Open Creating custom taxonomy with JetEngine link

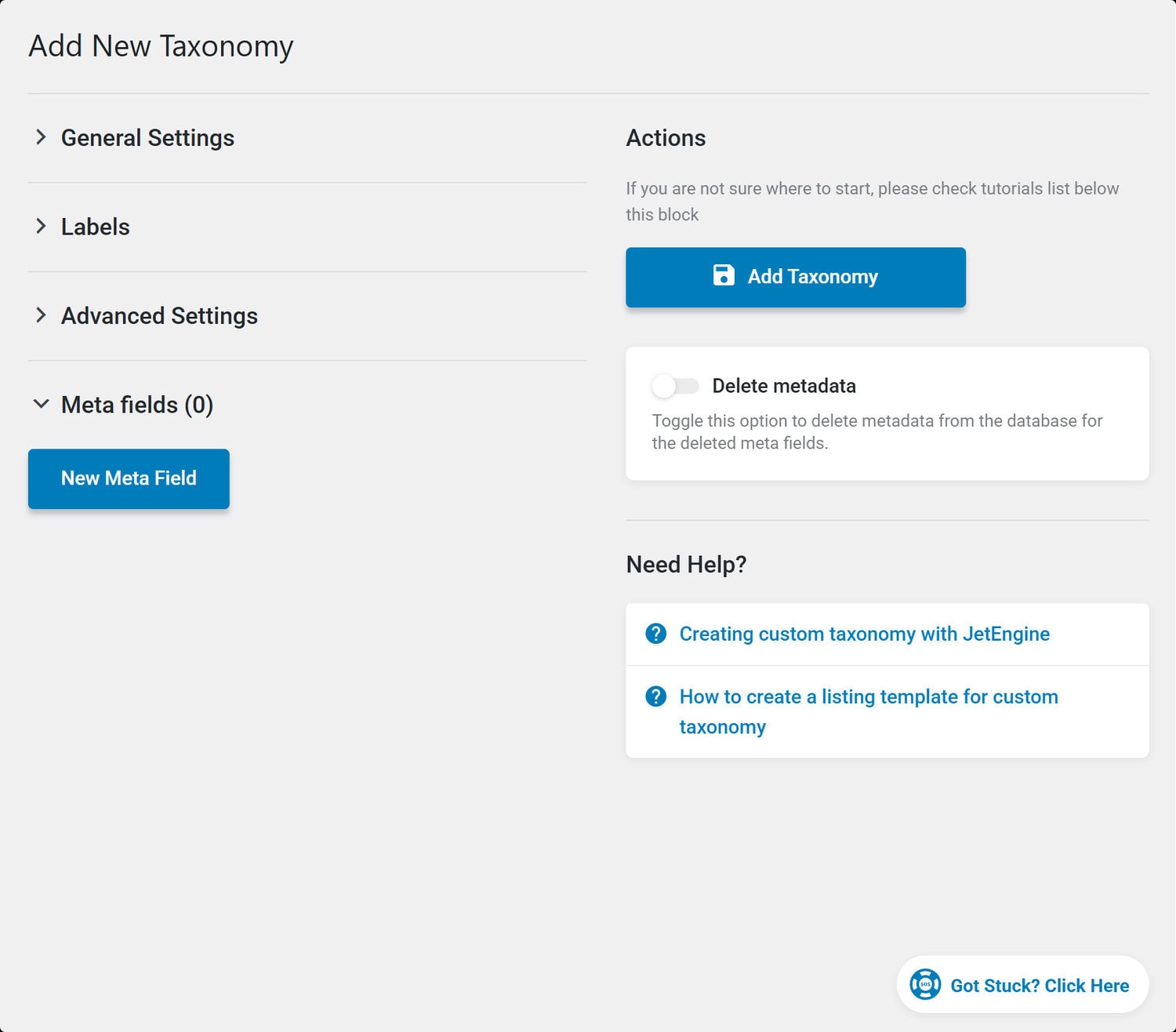coord(864,634)
